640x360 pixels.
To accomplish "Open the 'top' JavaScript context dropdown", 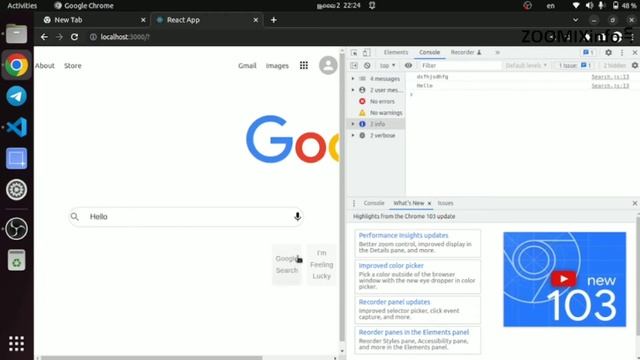I will tap(387, 65).
